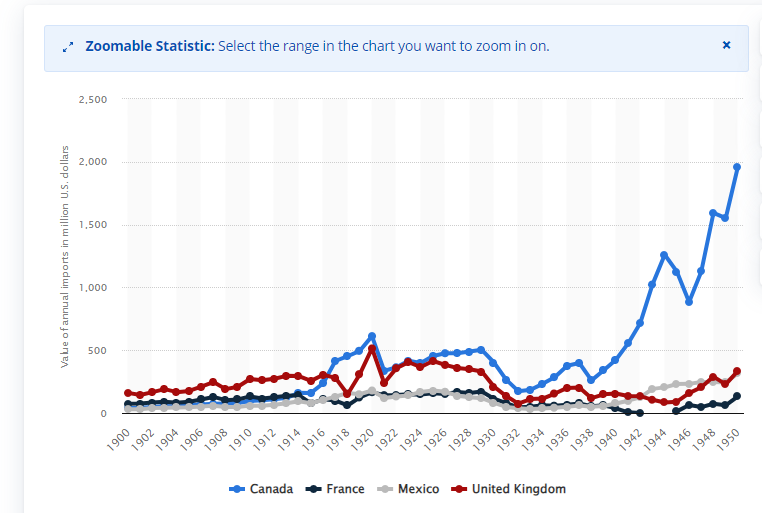The width and height of the screenshot is (762, 513).
Task: Click the gray Mexico legend marker
Action: point(385,489)
